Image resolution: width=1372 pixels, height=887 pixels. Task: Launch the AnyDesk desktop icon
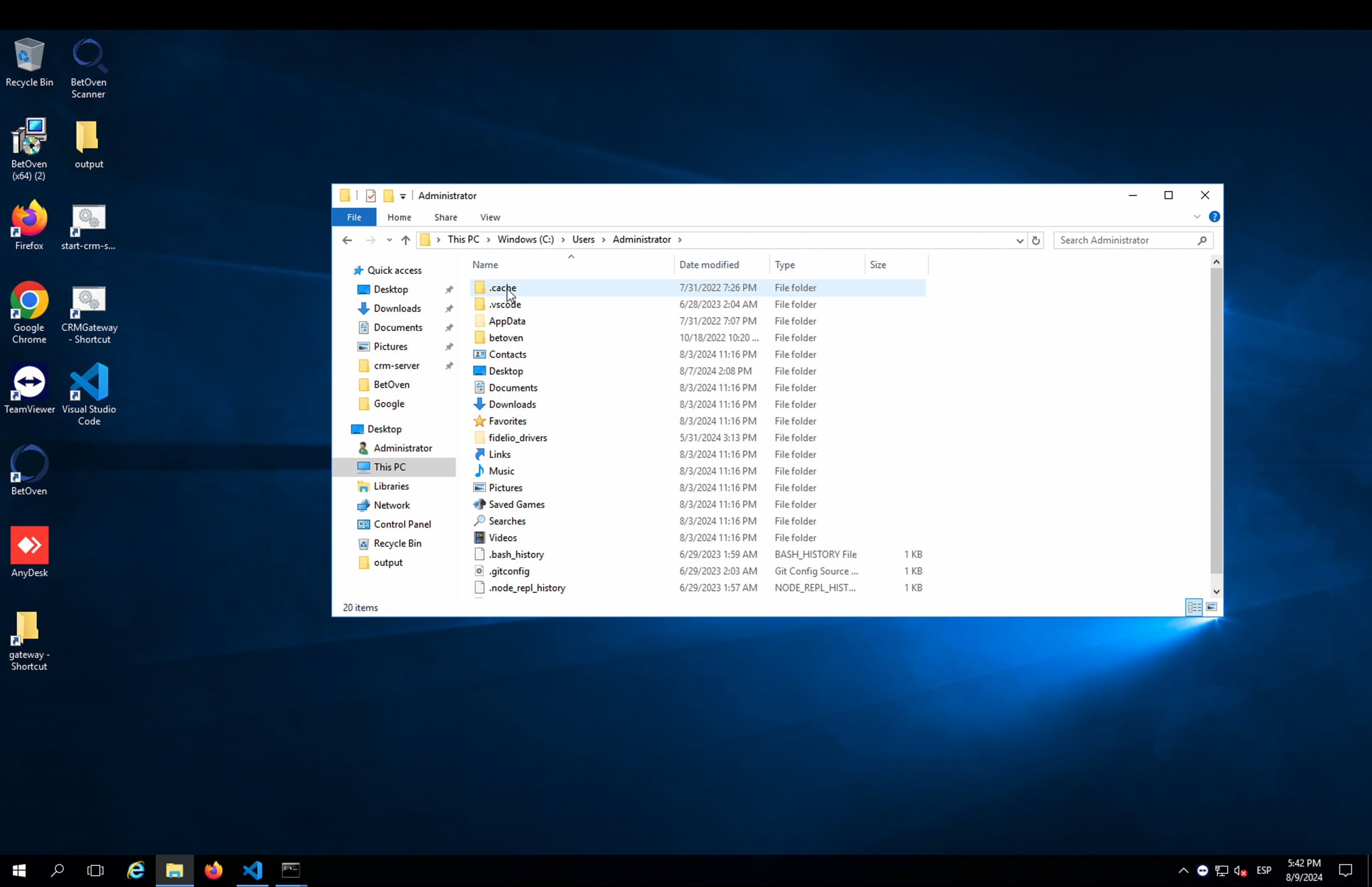click(29, 552)
